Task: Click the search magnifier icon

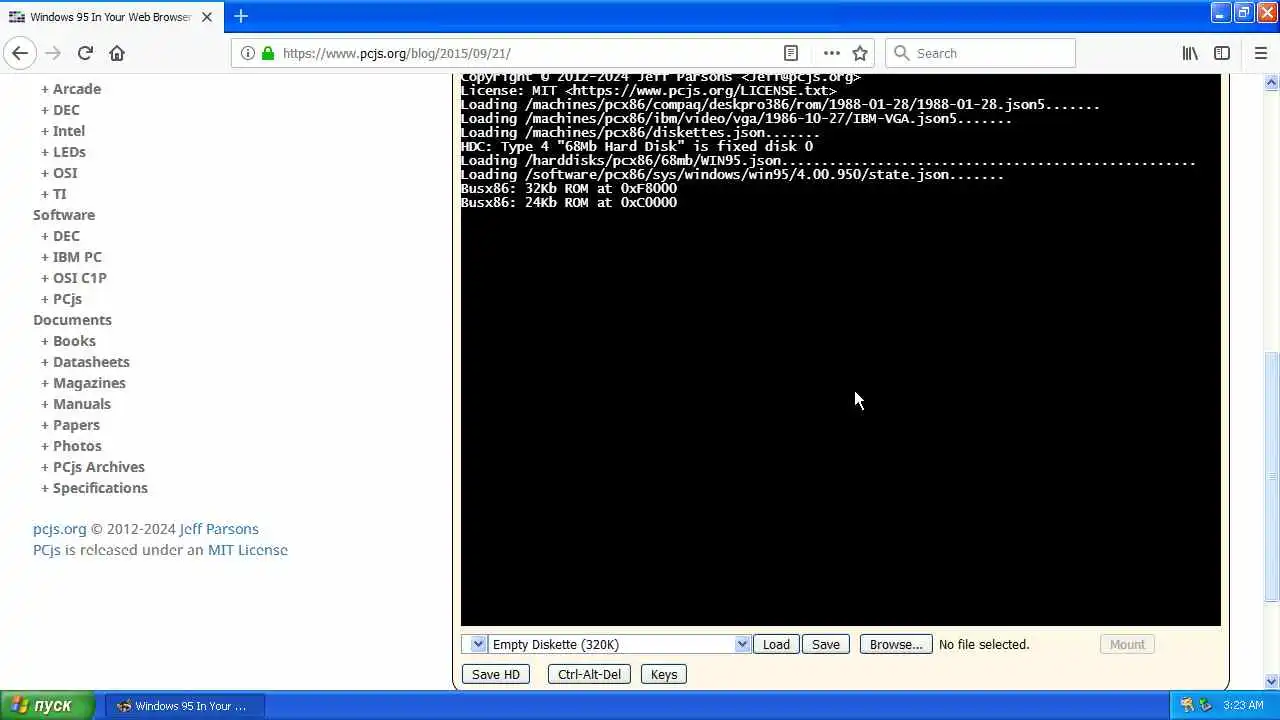Action: click(x=901, y=53)
